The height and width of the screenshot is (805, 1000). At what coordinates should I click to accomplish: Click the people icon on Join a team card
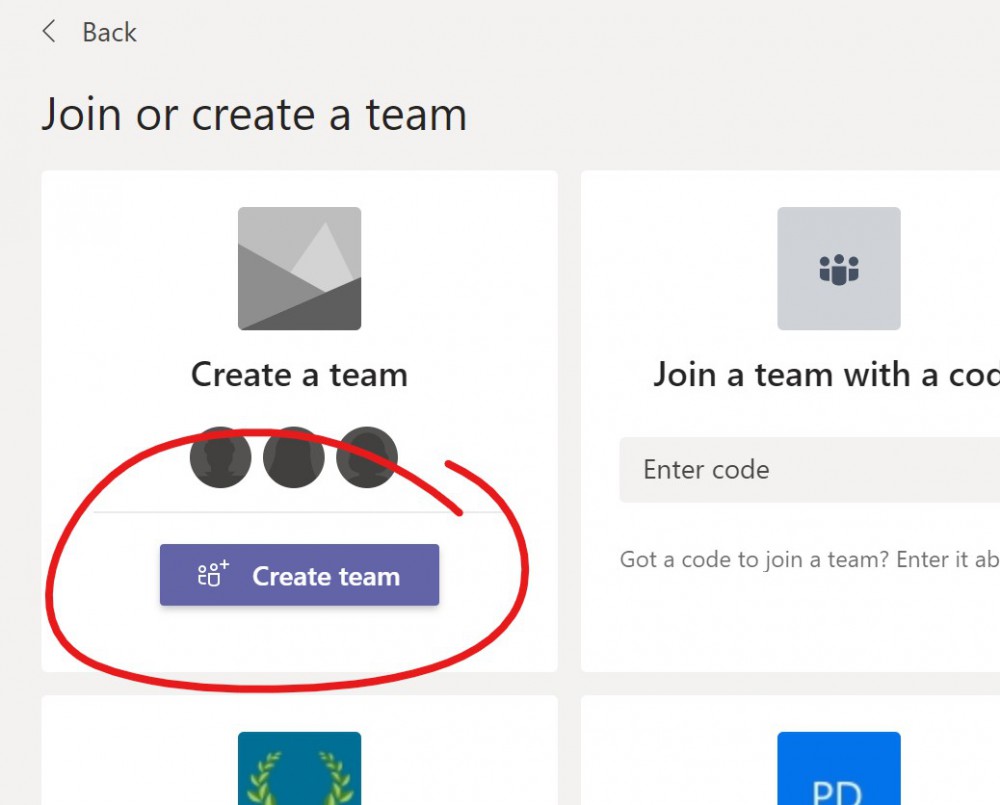click(839, 267)
